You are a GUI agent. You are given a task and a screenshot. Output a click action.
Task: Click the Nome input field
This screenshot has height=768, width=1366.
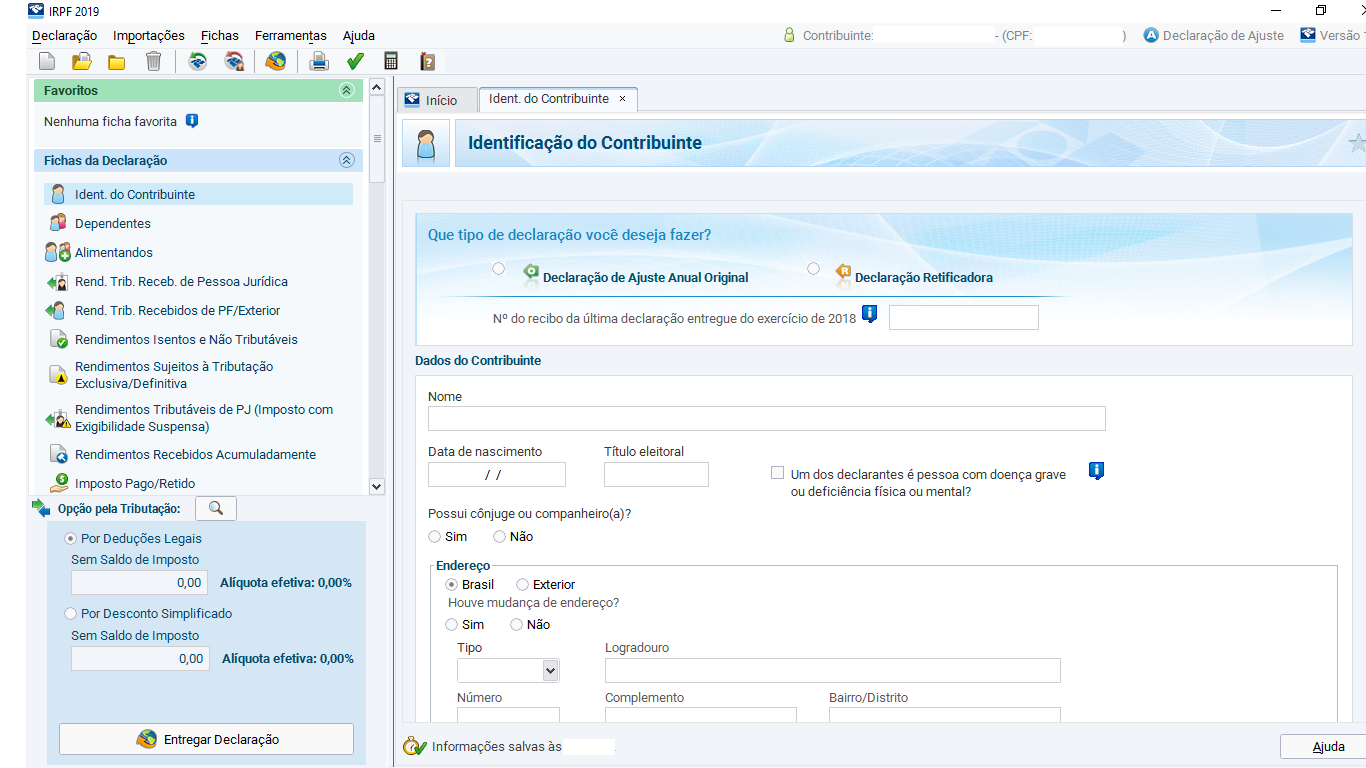click(766, 418)
